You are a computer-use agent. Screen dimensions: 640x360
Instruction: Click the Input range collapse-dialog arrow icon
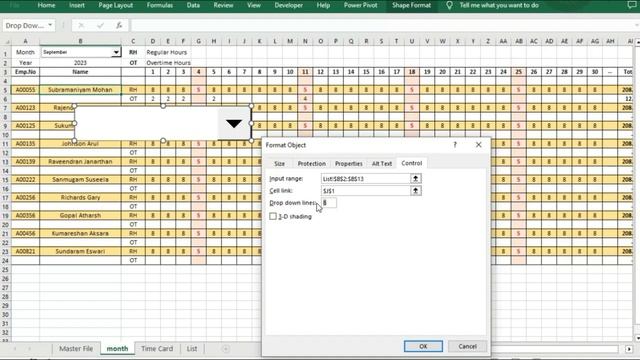[416, 179]
